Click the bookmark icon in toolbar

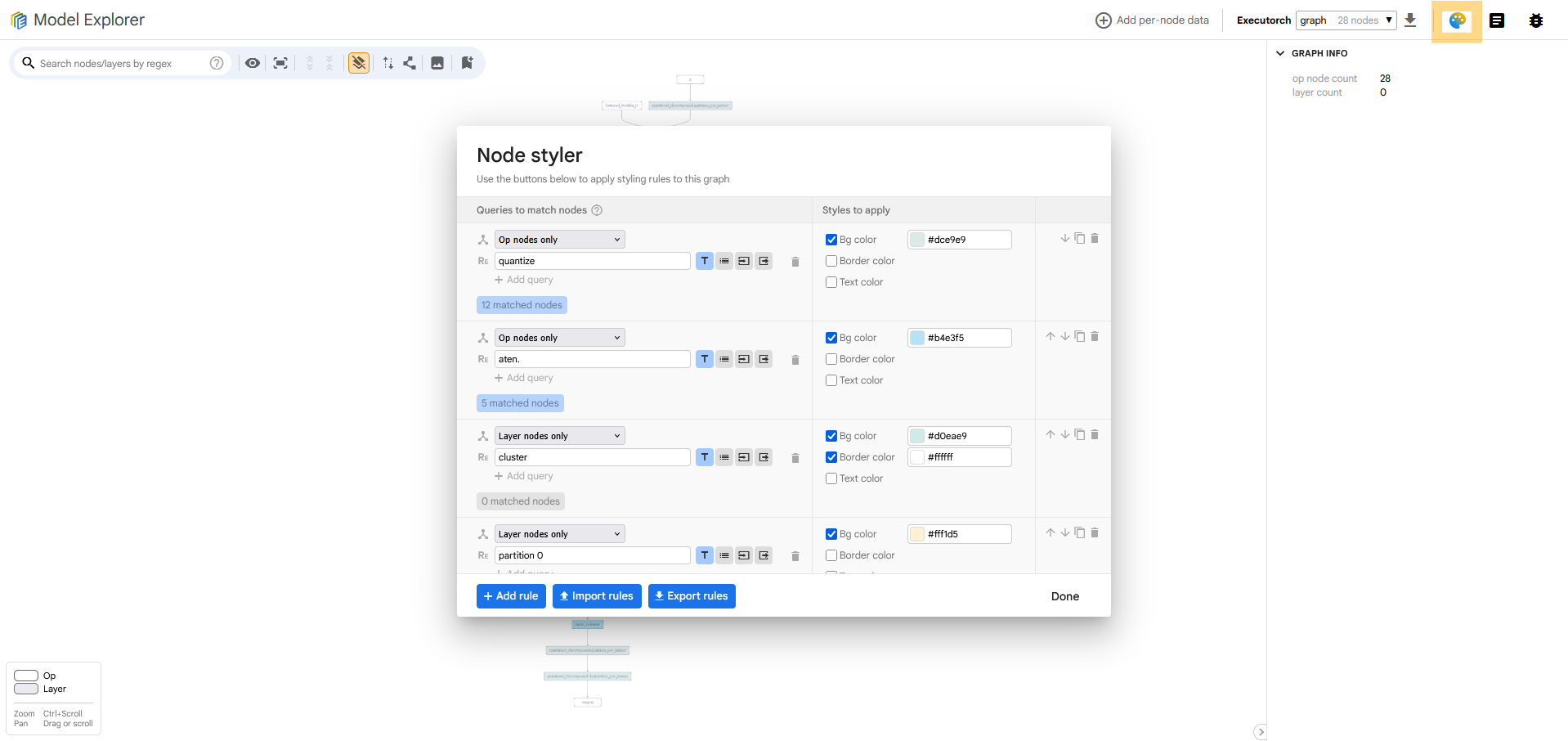467,63
